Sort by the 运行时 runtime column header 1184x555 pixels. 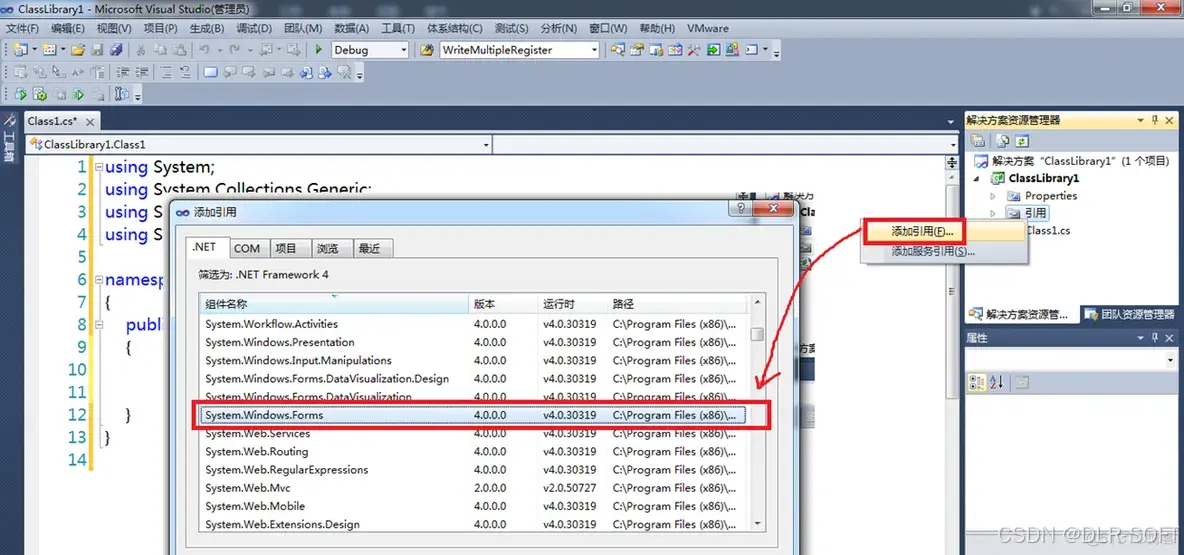[x=570, y=304]
